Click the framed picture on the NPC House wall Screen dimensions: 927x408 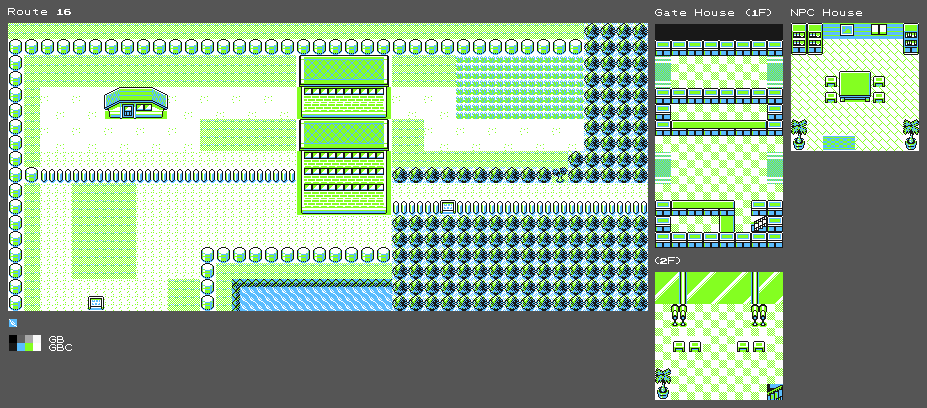coord(847,30)
